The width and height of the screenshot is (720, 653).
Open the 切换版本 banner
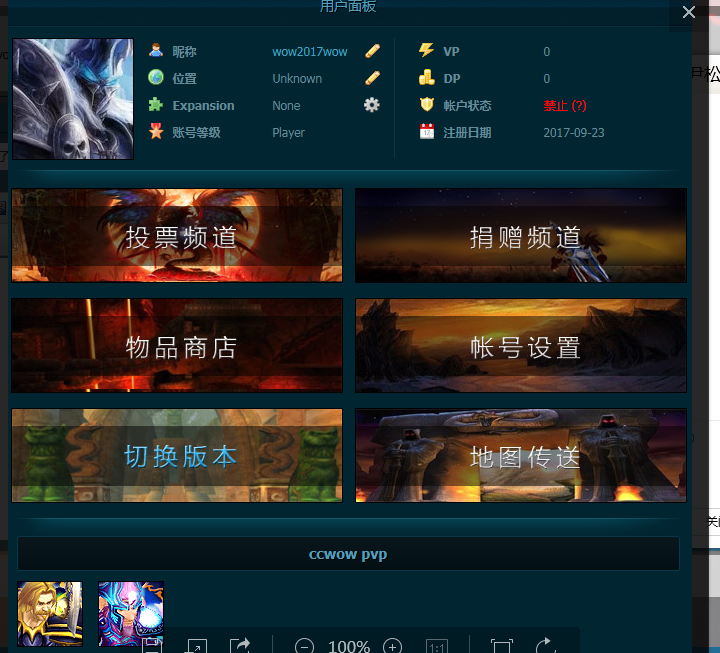177,456
